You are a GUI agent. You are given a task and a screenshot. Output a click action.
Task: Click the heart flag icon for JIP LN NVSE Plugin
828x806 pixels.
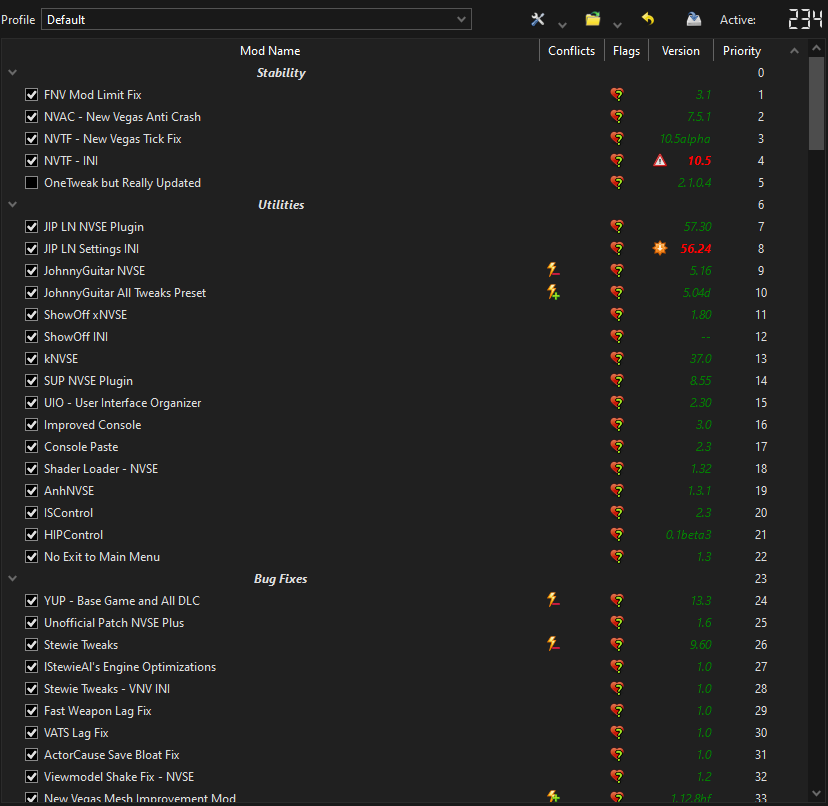[617, 227]
